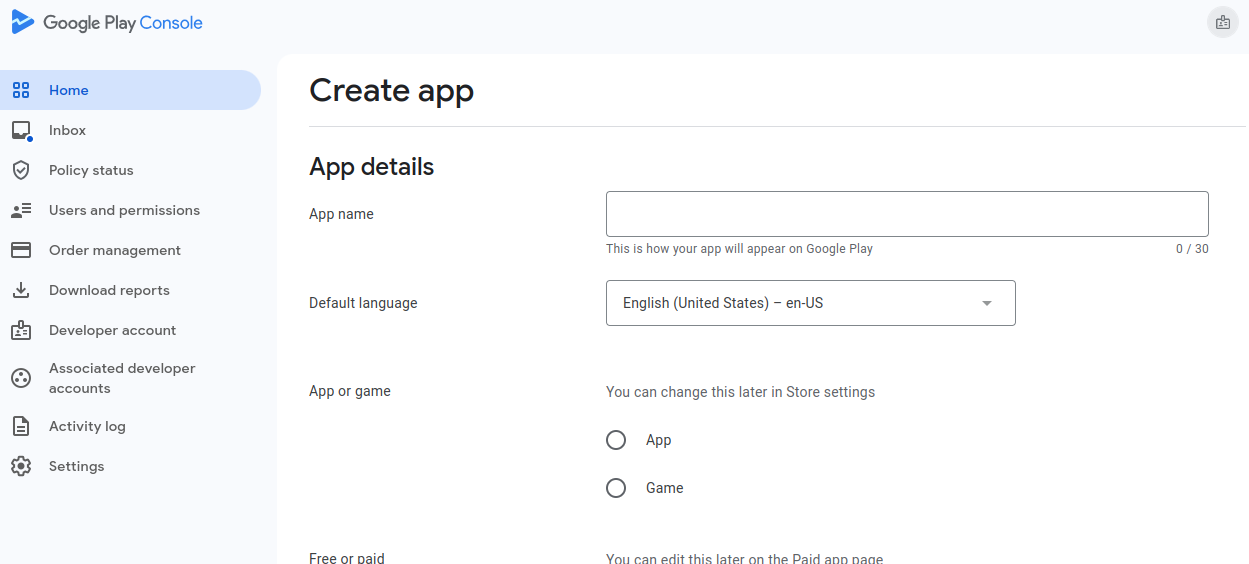
Task: Click the Download reports arrow icon
Action: click(21, 290)
